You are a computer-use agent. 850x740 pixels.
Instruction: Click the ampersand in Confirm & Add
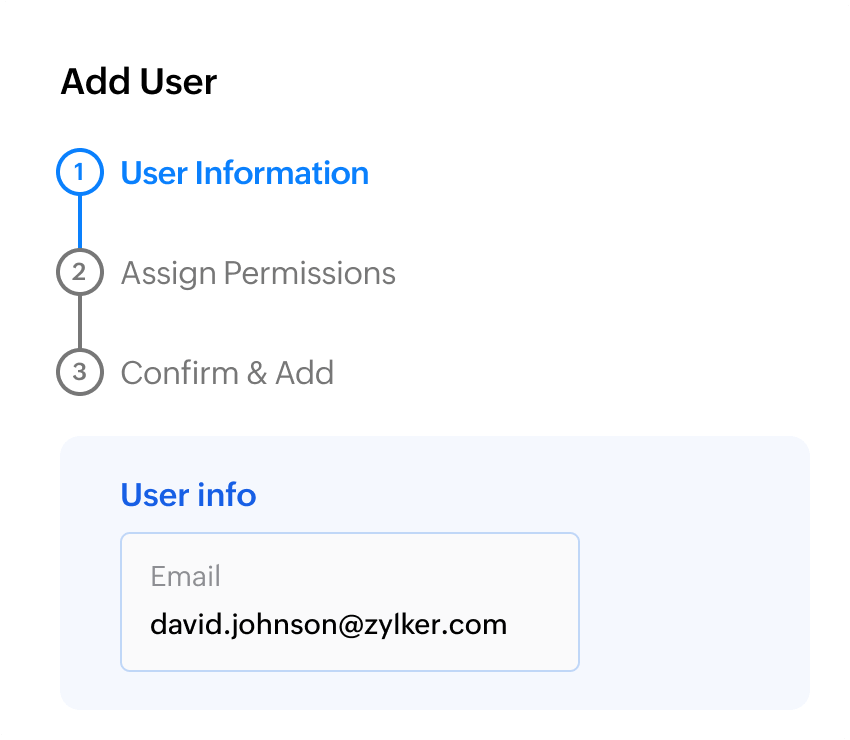click(257, 373)
